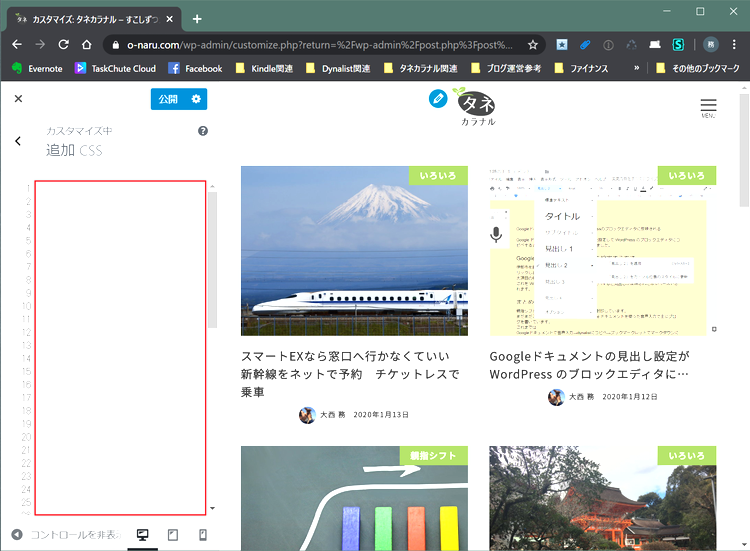Click the preview page scrollbar thumb

click(x=744, y=150)
